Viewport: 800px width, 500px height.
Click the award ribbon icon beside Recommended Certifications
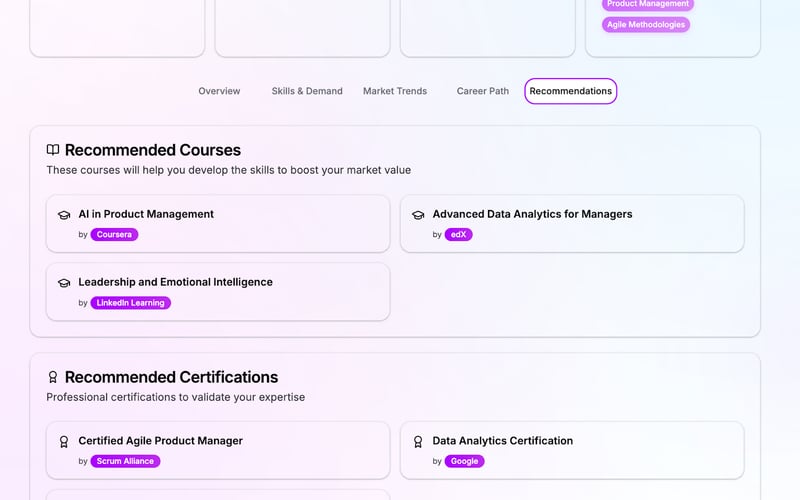click(53, 377)
